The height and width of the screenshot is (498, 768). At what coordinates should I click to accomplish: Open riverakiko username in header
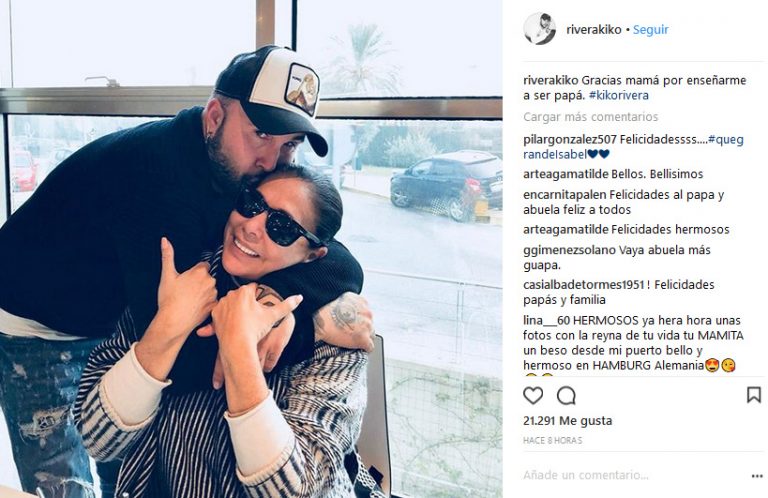click(594, 29)
